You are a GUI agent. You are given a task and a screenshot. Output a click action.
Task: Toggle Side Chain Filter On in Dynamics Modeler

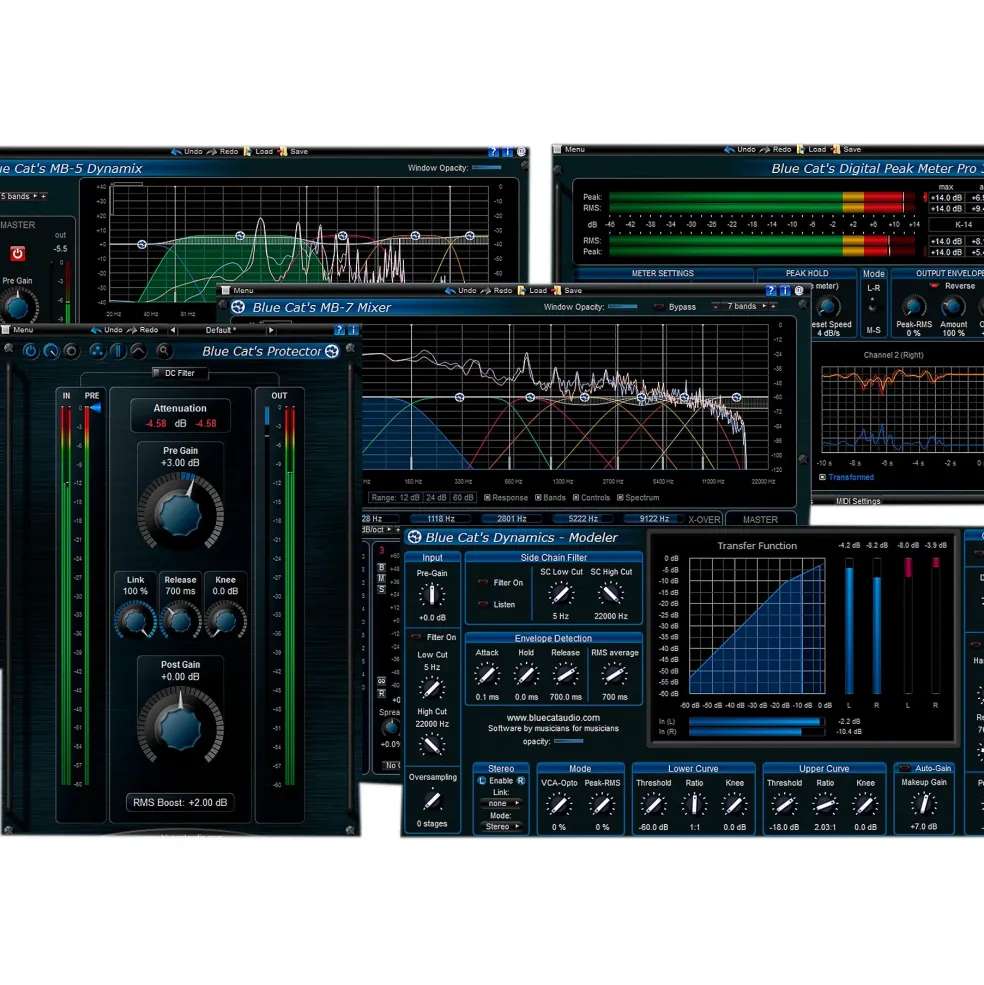[483, 583]
